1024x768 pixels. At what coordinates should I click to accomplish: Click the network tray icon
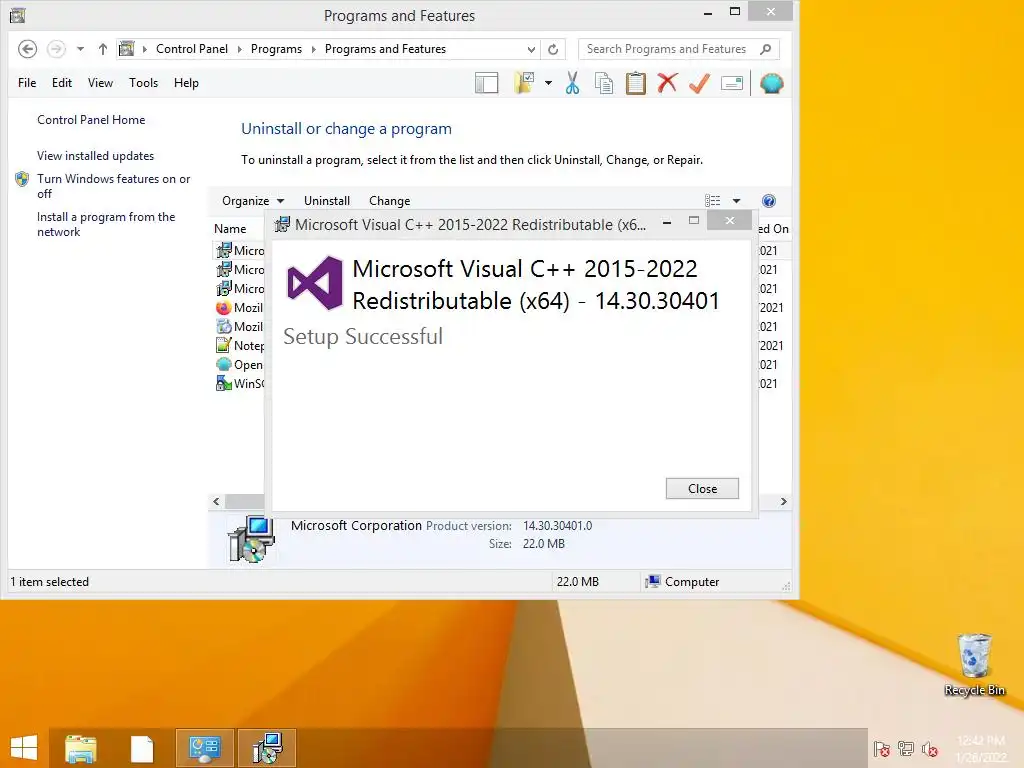point(906,748)
